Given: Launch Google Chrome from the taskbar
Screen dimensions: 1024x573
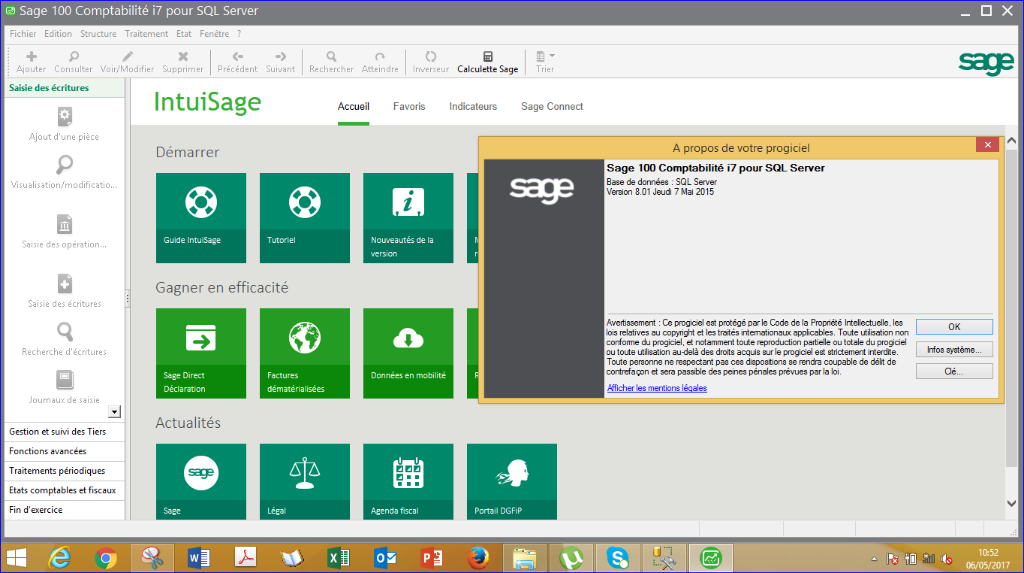Looking at the screenshot, I should [106, 558].
